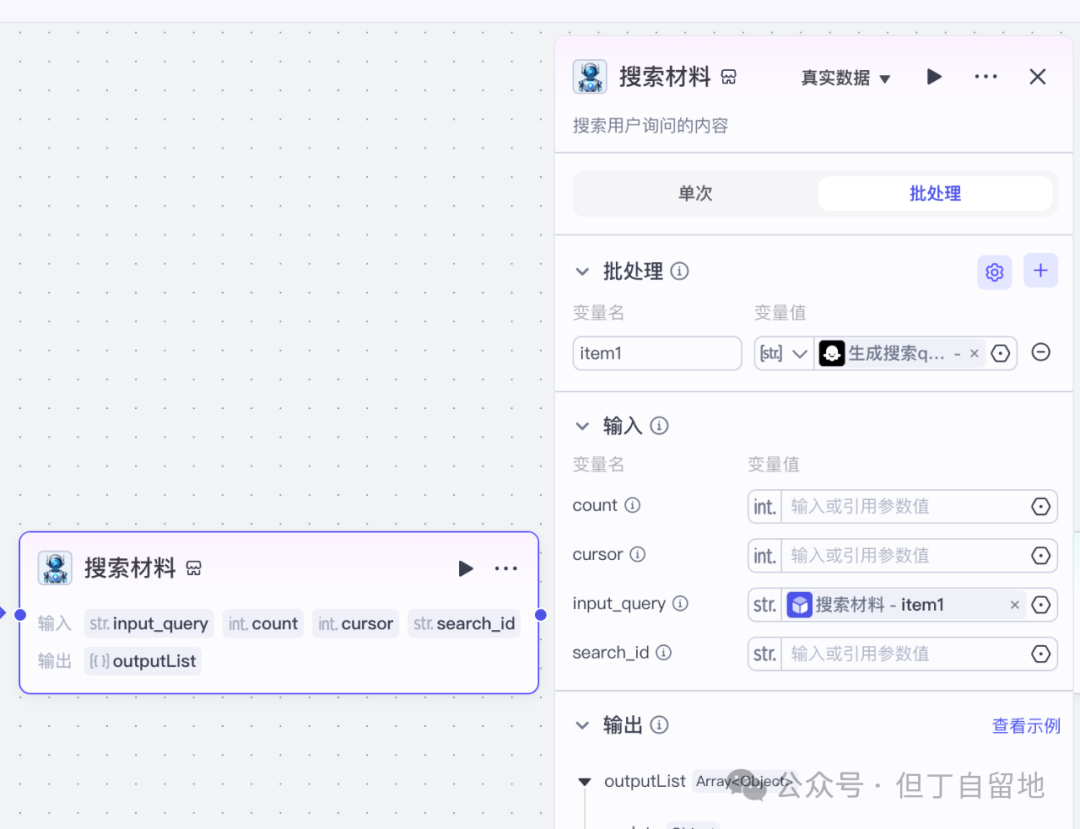Open the more options icon on the canvas node
The height and width of the screenshot is (829, 1080).
pos(506,568)
